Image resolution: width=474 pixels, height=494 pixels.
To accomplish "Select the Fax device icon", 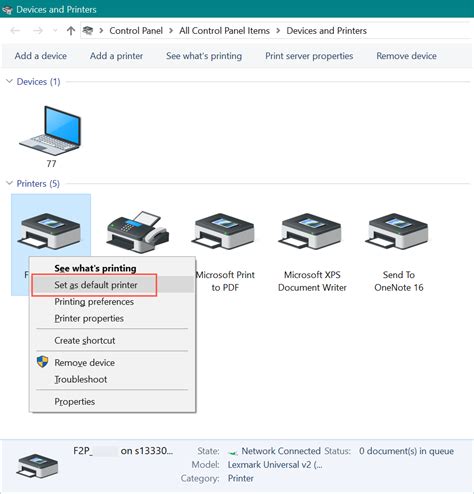I will coord(138,231).
